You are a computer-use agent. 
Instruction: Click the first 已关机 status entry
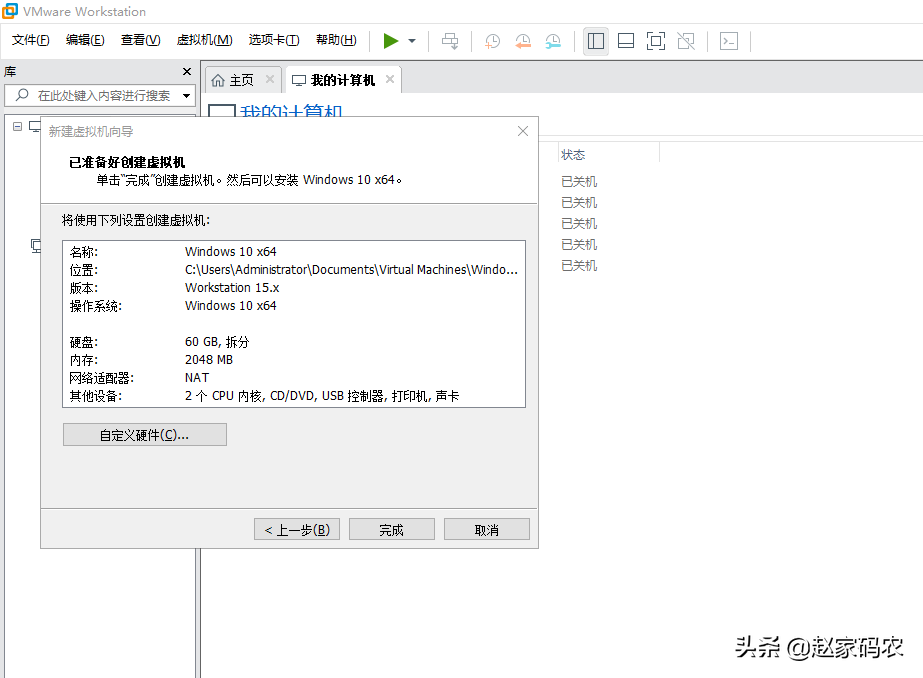579,181
